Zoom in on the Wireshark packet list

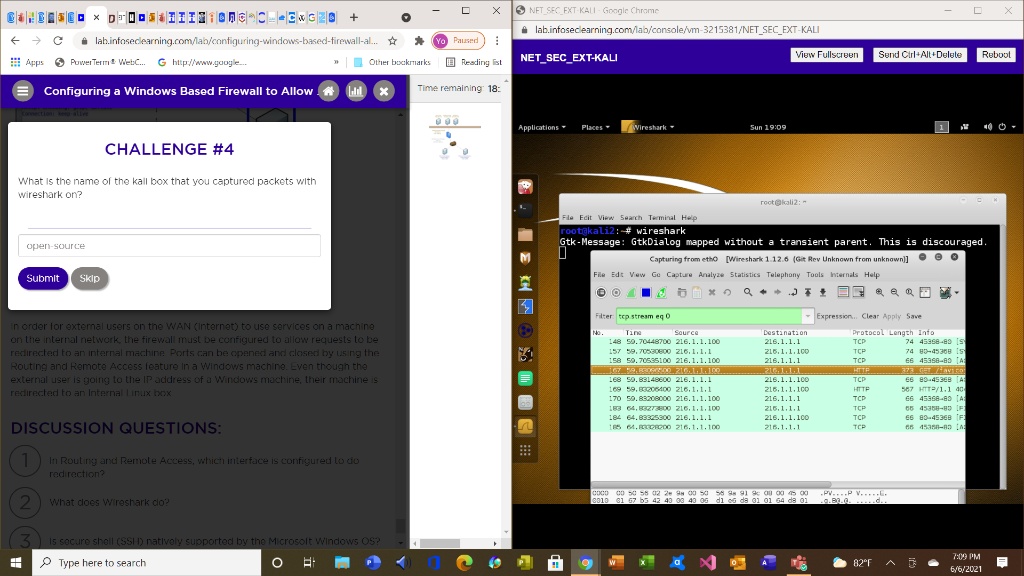point(880,292)
